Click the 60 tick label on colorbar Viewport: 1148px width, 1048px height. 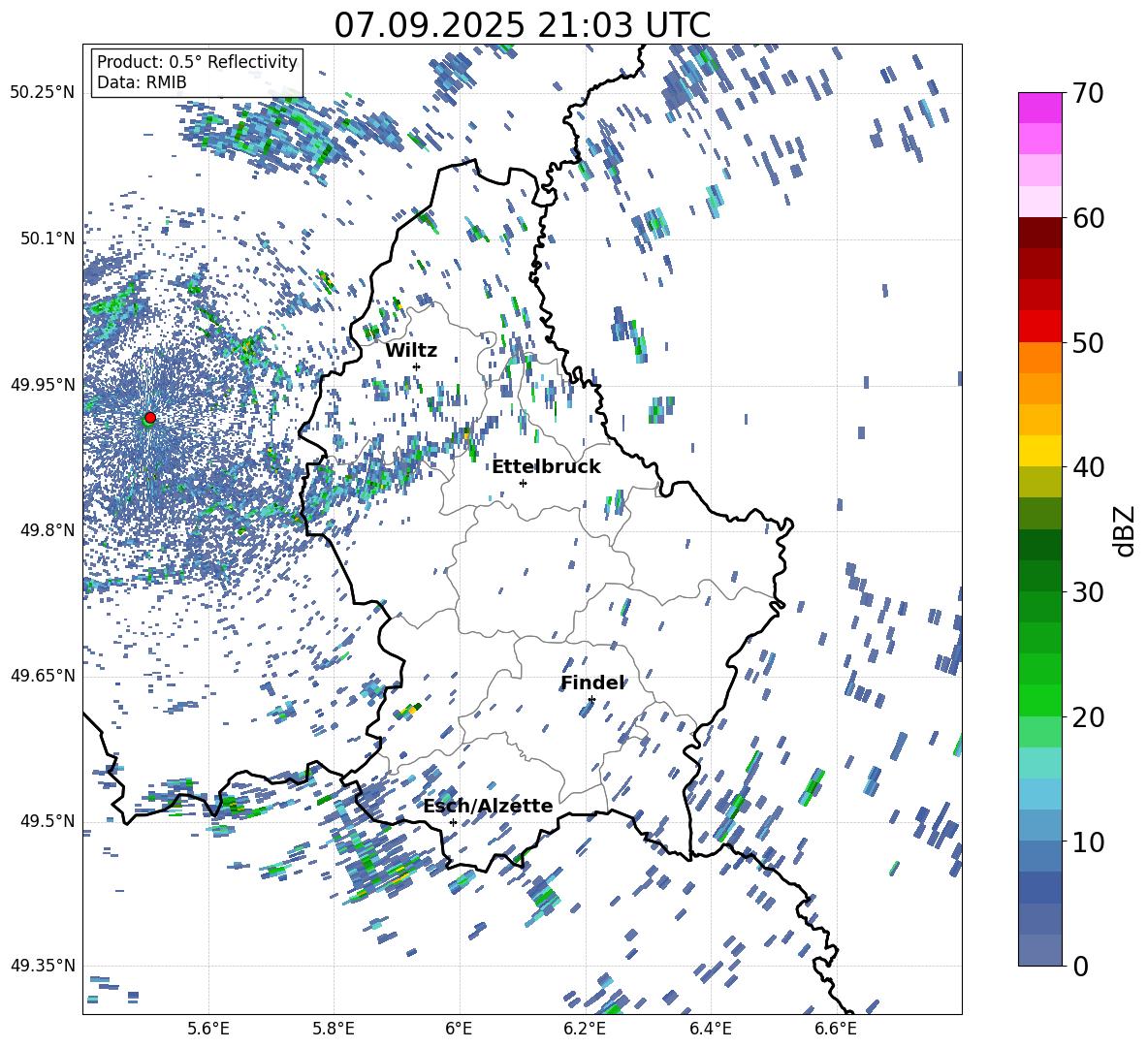tap(1088, 218)
